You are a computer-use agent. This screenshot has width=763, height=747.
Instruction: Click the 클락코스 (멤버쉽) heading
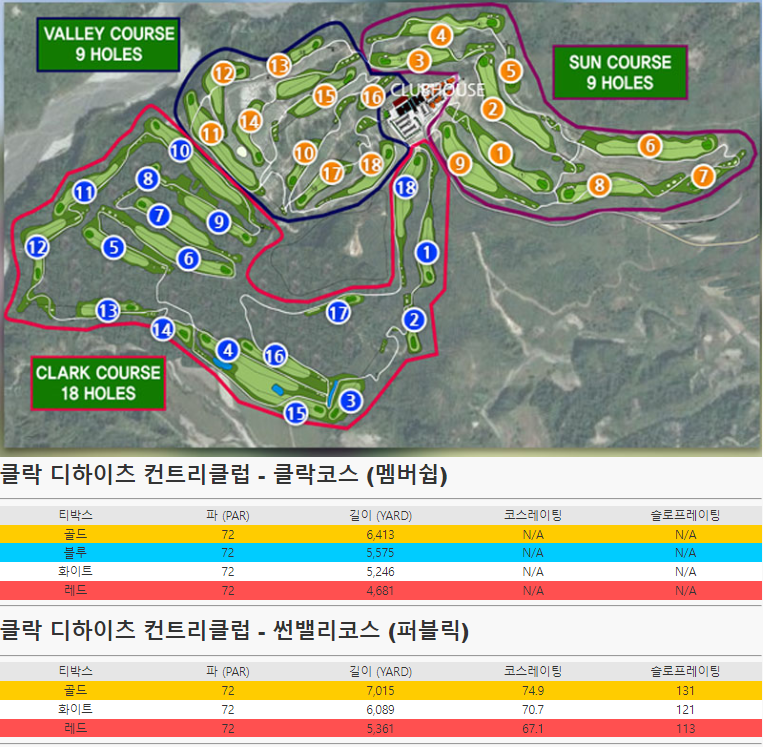(x=360, y=474)
